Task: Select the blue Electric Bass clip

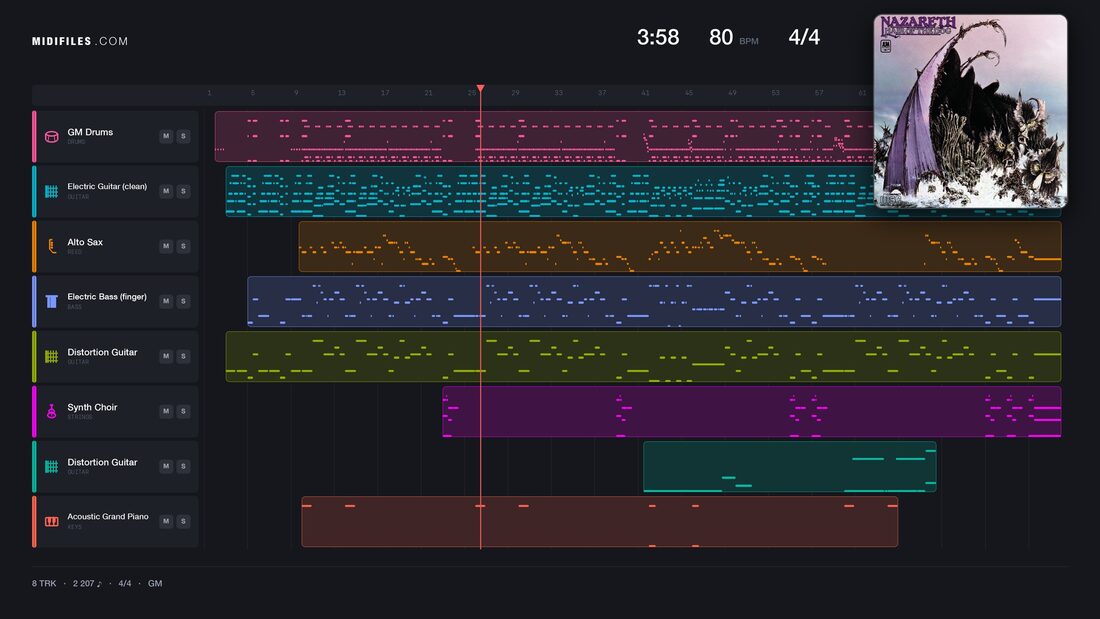Action: [x=654, y=301]
